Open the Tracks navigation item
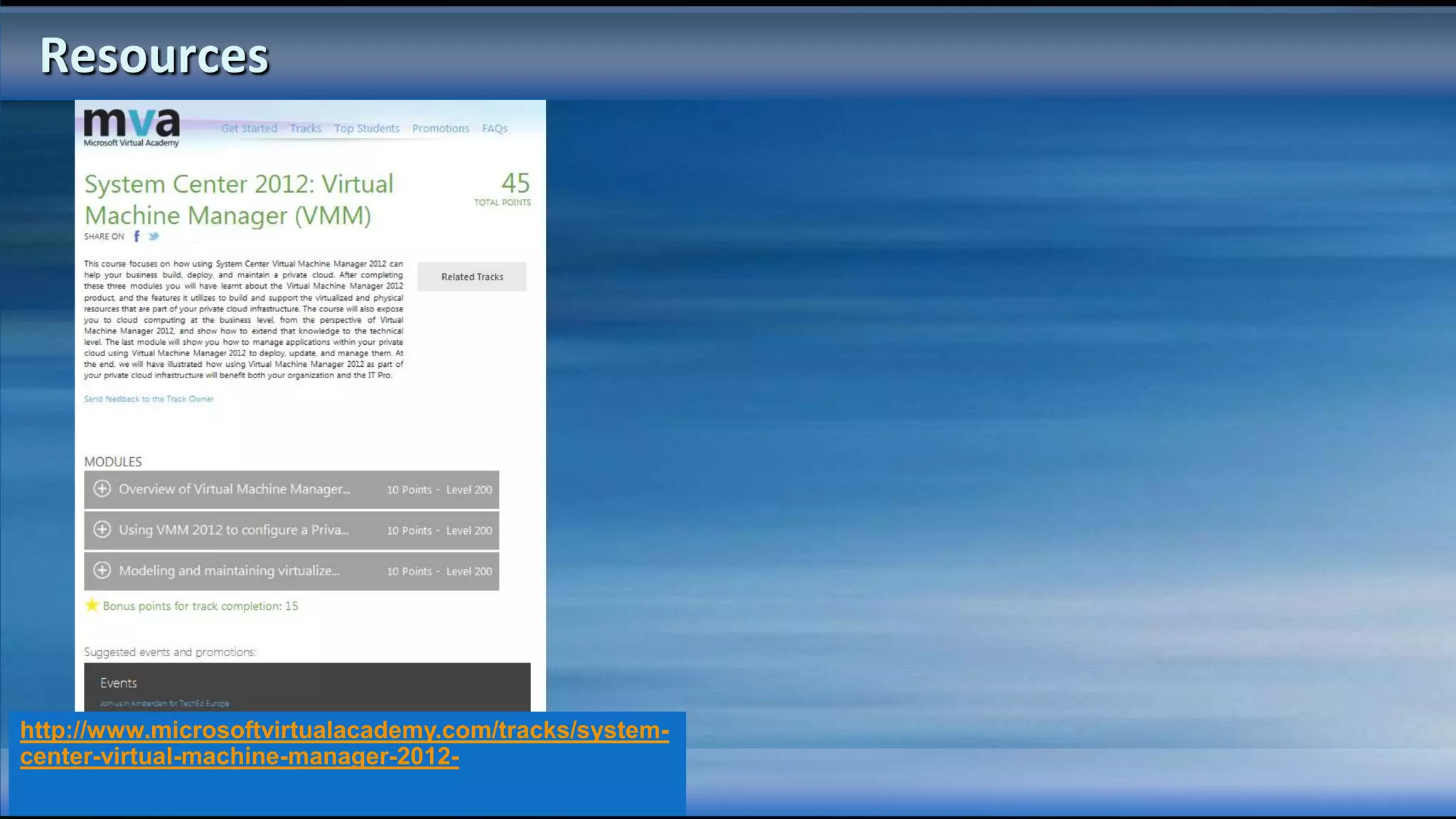Screen dimensions: 1456x819 coord(306,128)
